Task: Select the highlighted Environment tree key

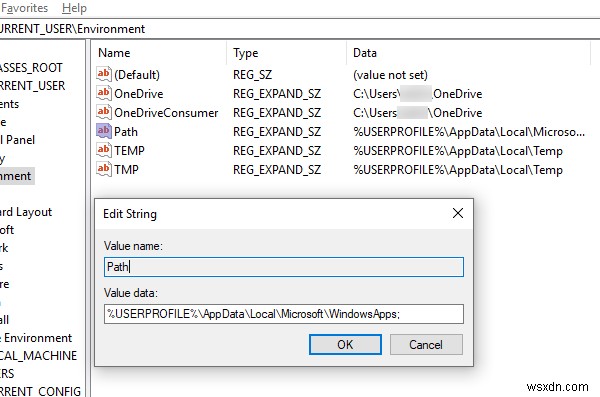Action: tap(16, 176)
